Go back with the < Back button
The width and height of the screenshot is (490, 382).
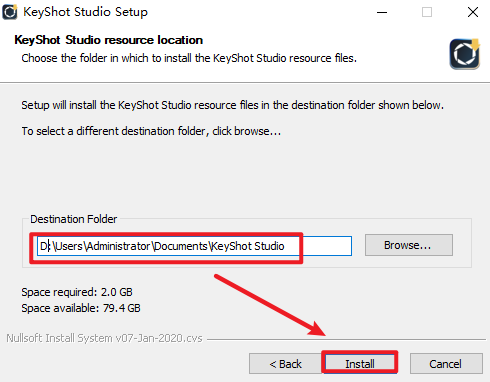[x=285, y=364]
